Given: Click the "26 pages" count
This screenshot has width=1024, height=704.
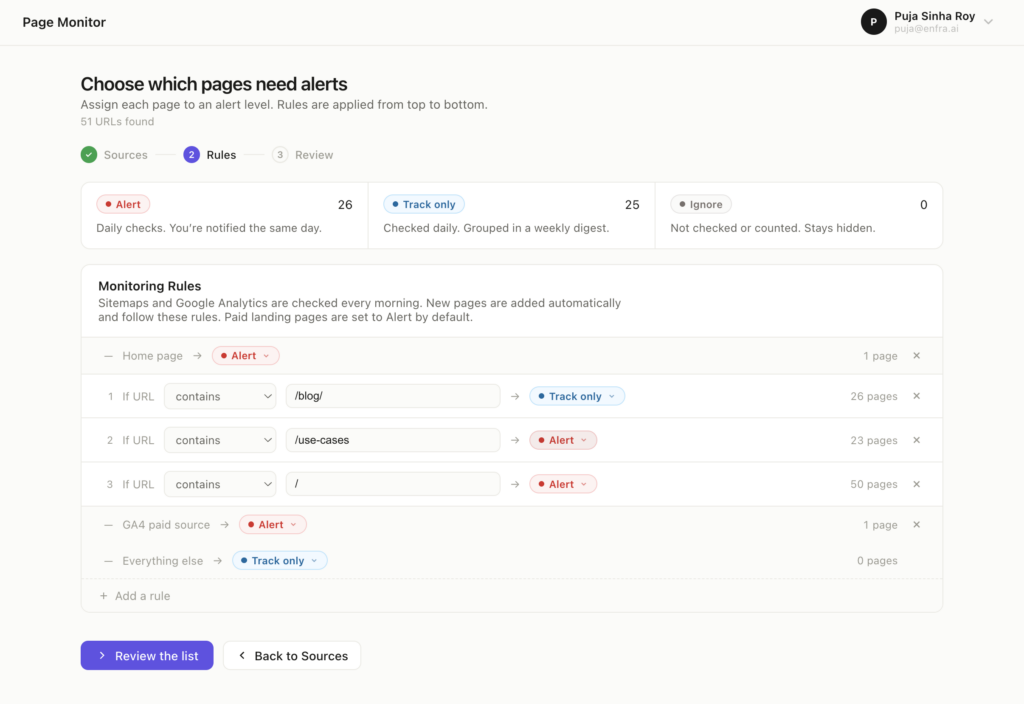Looking at the screenshot, I should click(x=874, y=396).
